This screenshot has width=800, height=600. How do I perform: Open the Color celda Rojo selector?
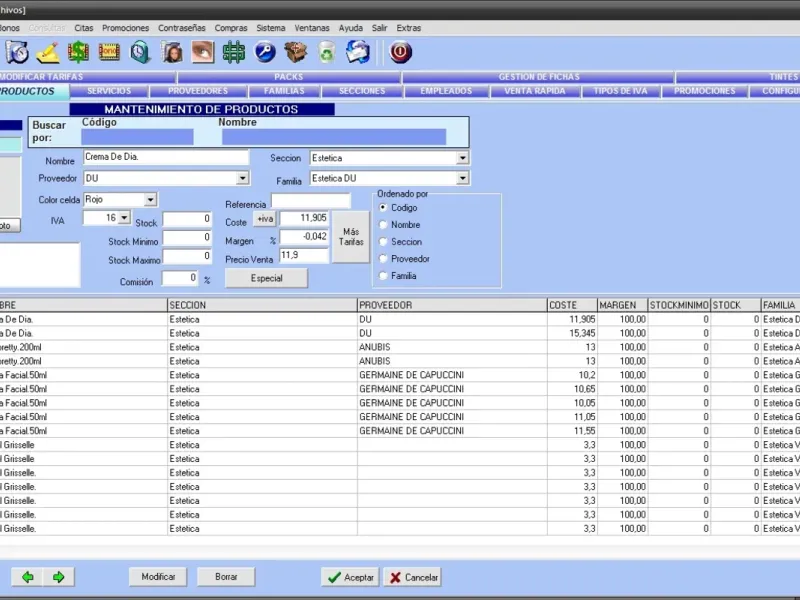click(x=150, y=200)
